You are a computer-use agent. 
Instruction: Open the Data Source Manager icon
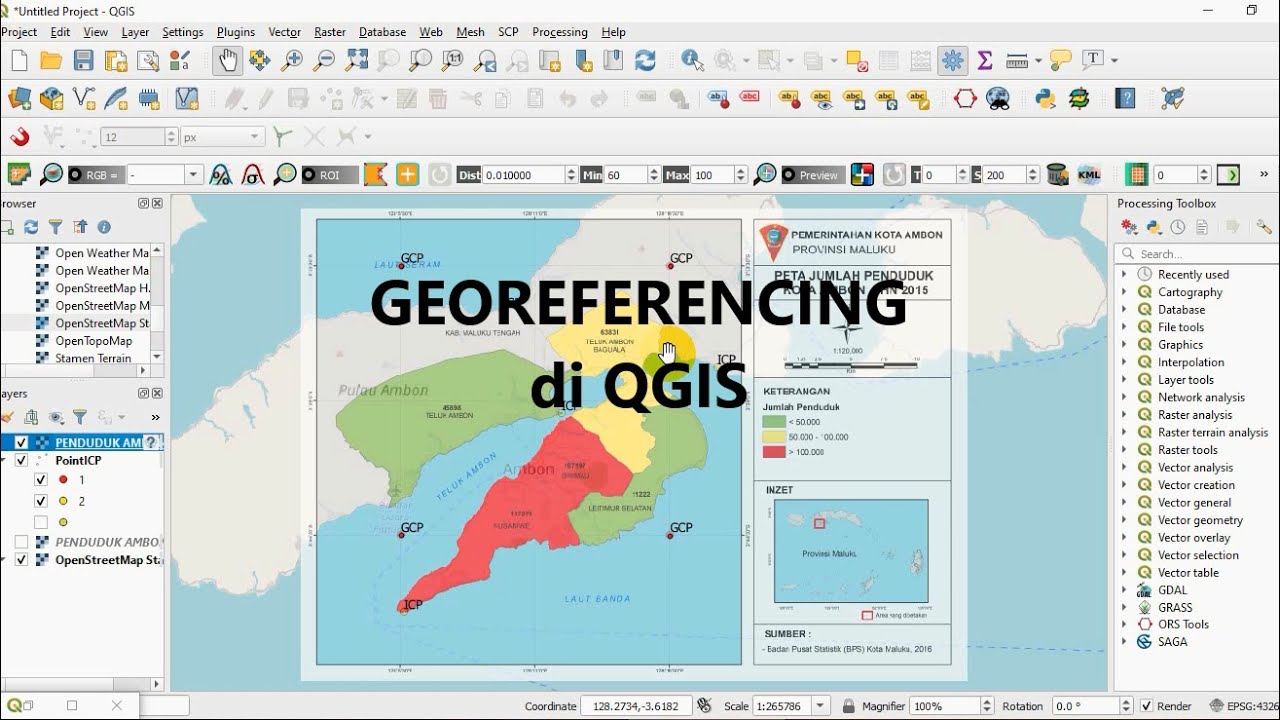(19, 99)
